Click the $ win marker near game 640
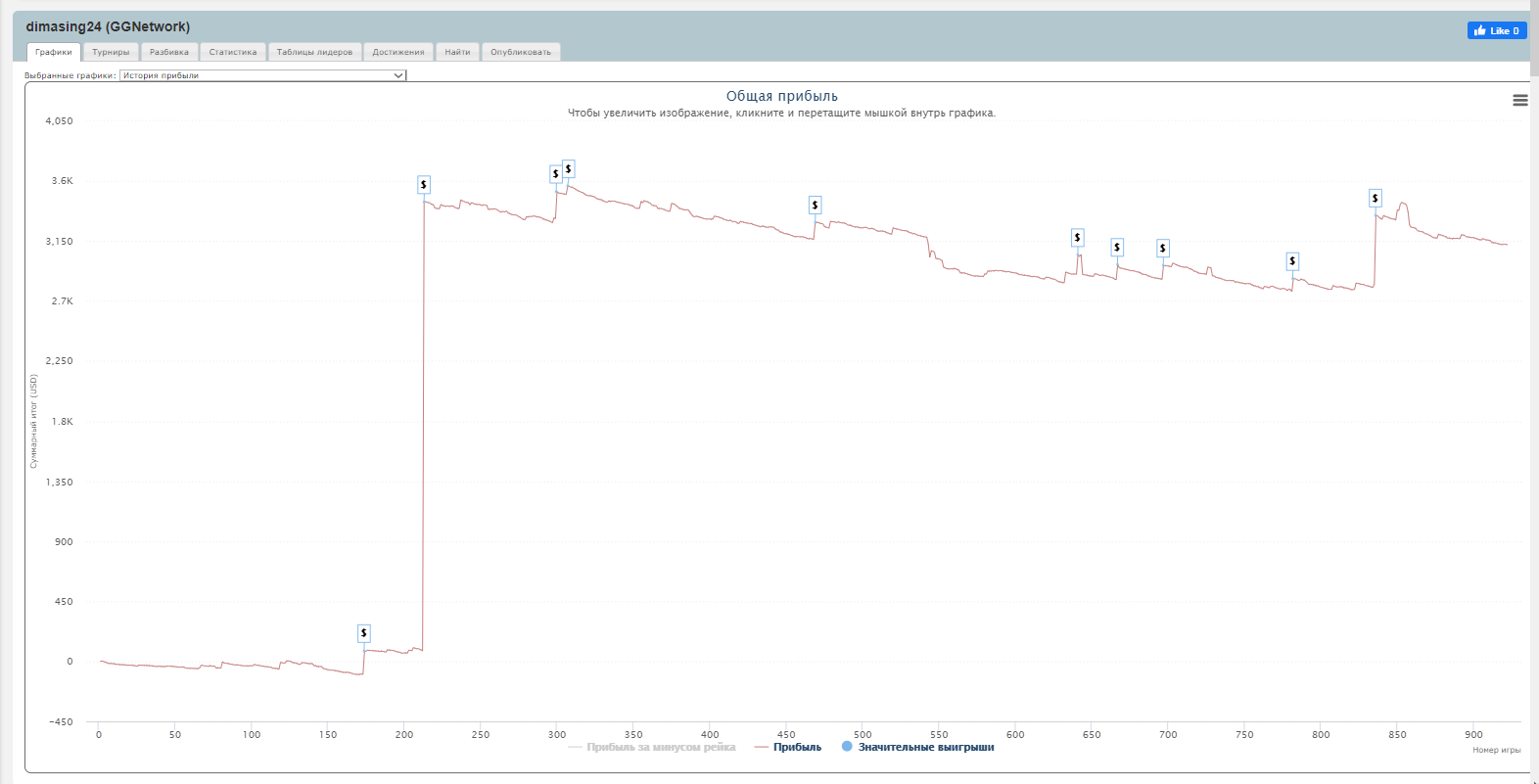This screenshot has height=784, width=1539. [x=1078, y=237]
